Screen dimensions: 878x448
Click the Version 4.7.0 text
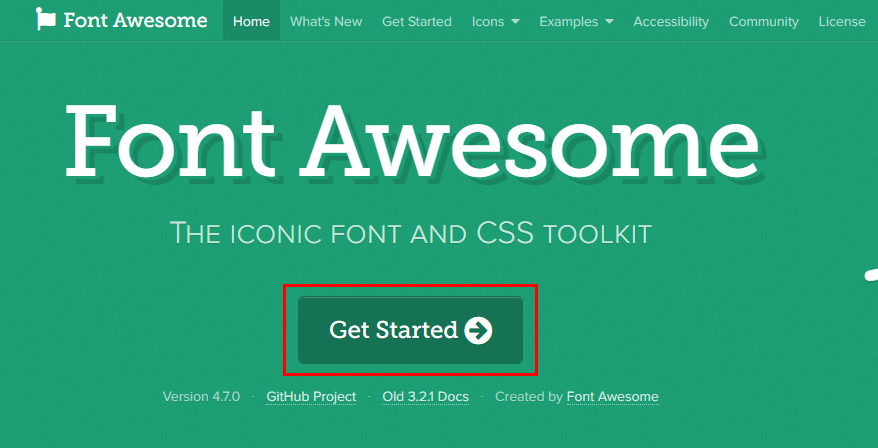tap(201, 396)
